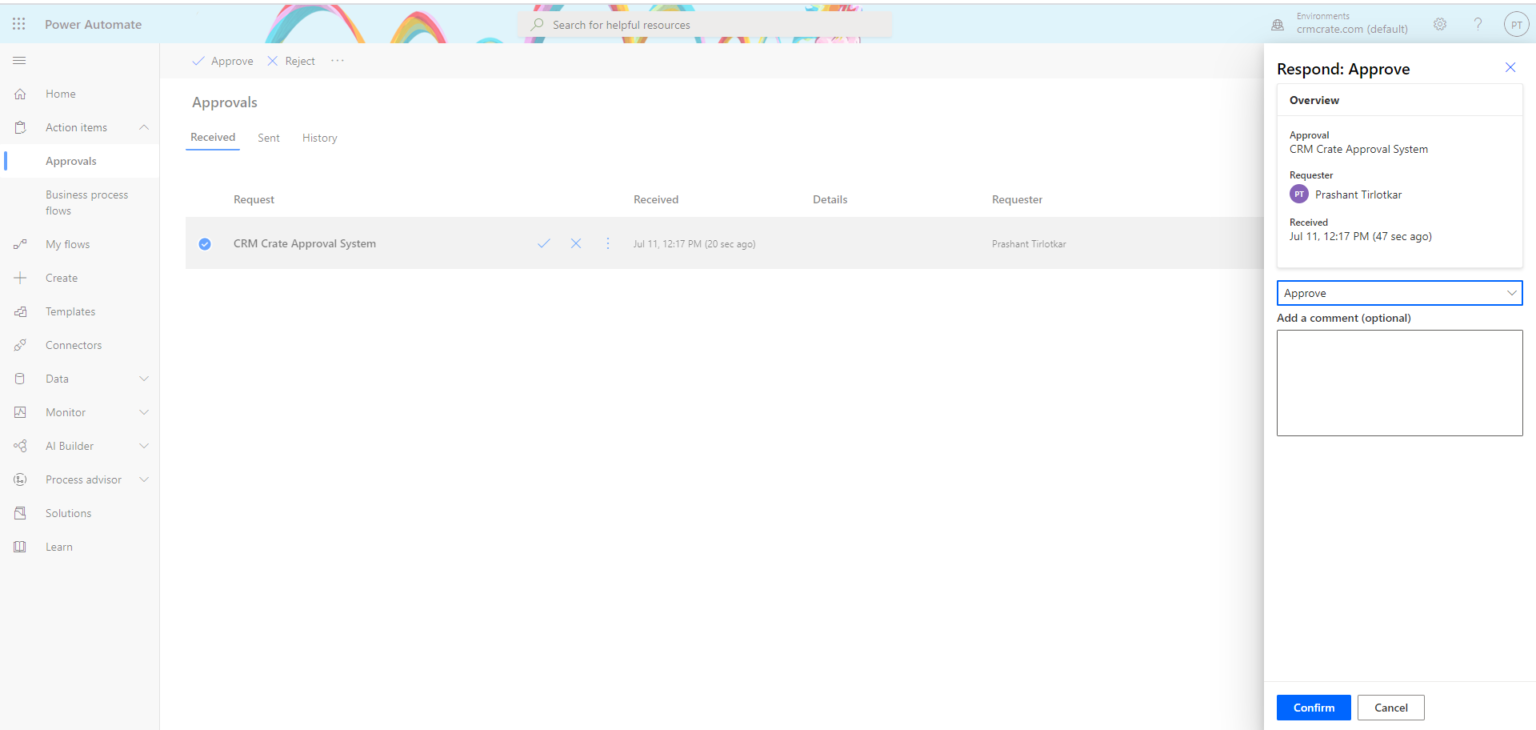Screen dimensions: 1536x730
Task: Open Templates from the left sidebar
Action: click(x=70, y=311)
